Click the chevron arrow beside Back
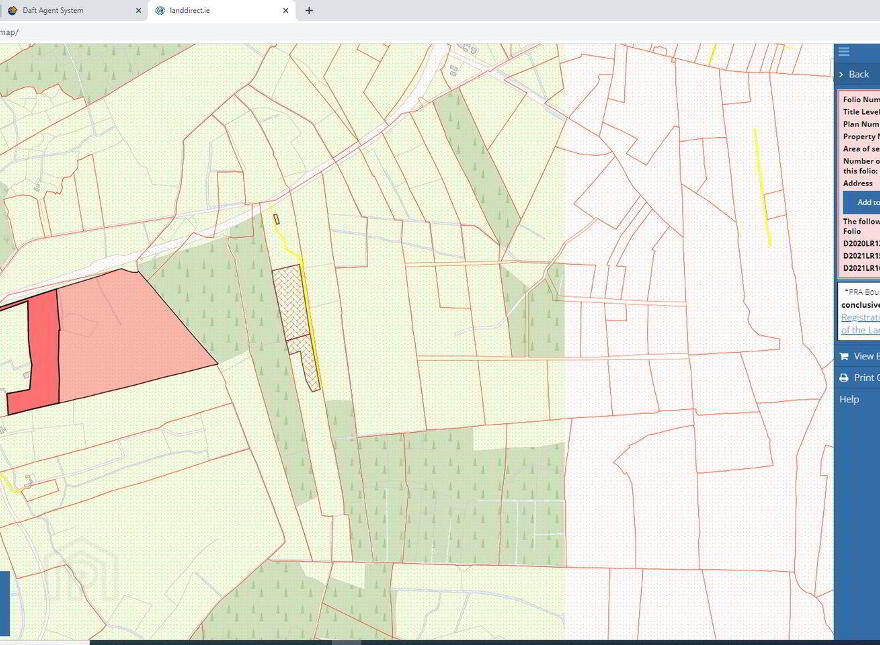Viewport: 880px width, 645px height. (841, 75)
